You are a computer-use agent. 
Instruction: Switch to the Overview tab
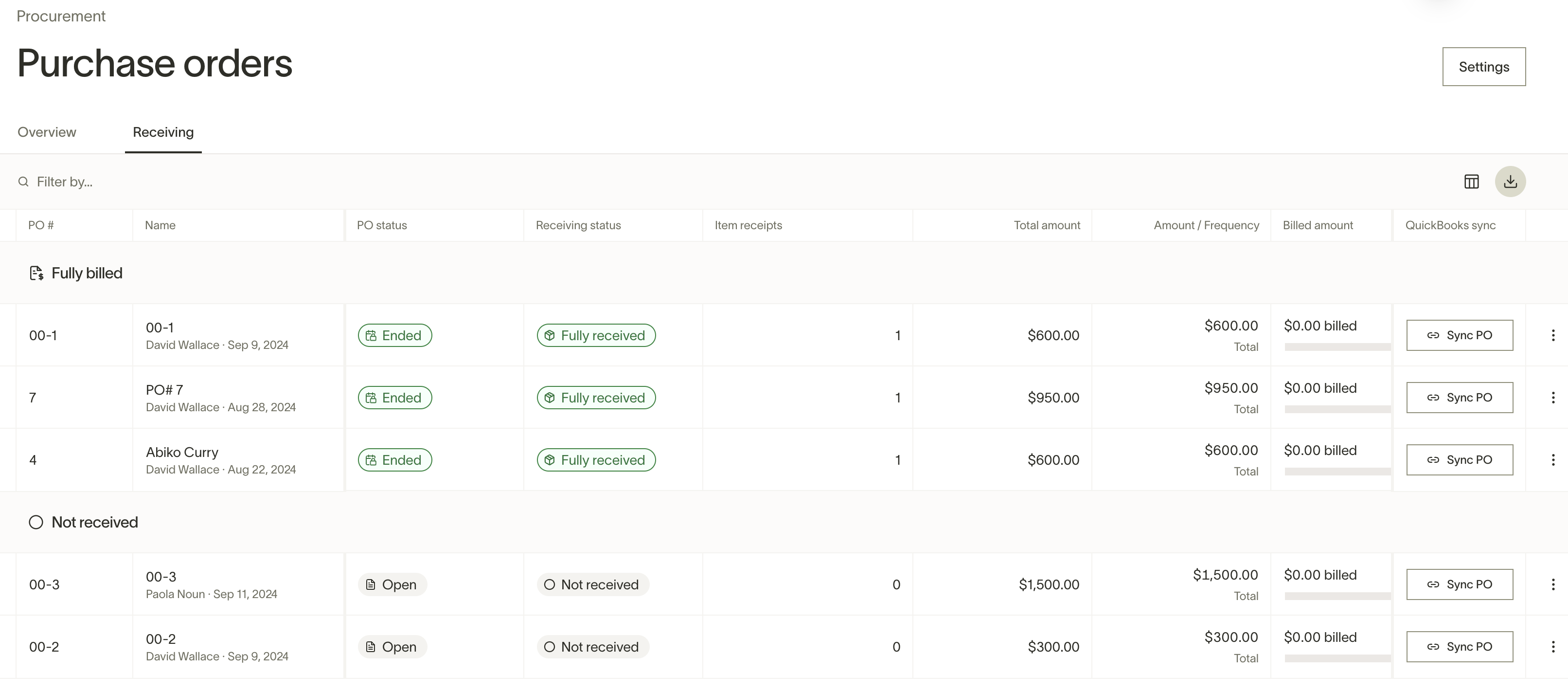tap(47, 131)
